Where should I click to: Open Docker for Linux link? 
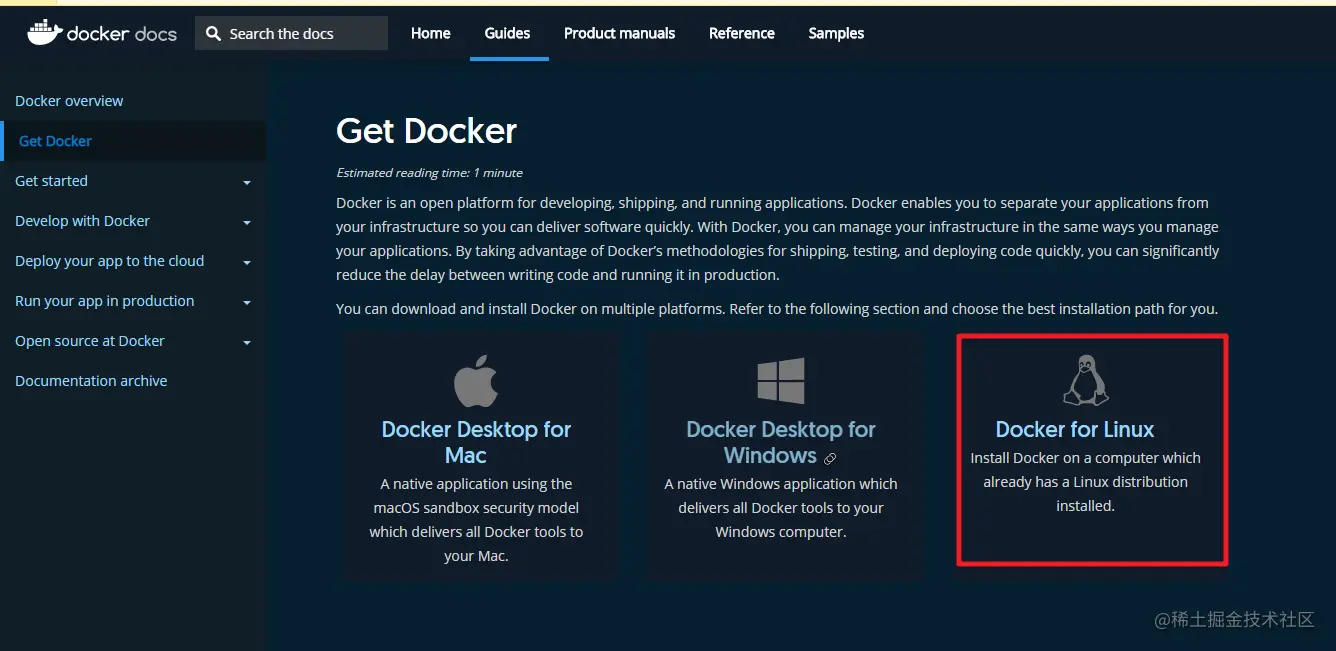[1075, 429]
